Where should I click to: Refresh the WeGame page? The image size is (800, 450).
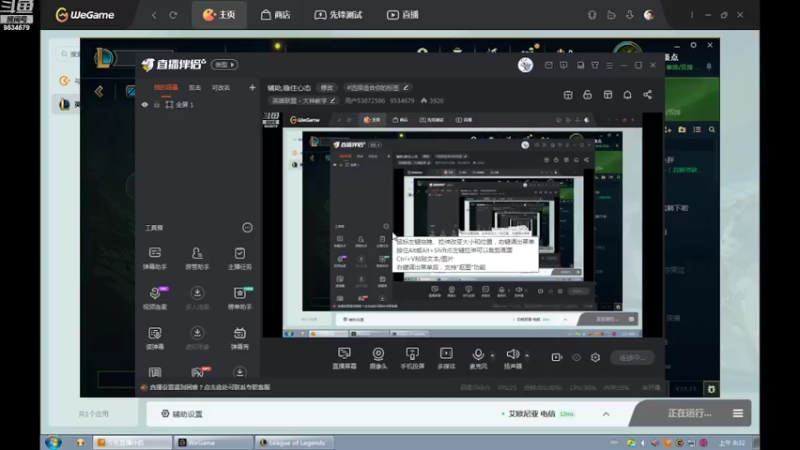click(173, 15)
